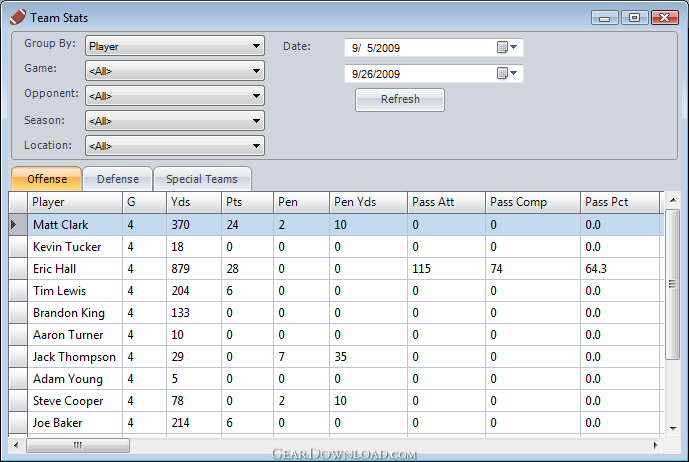Open the end date calendar picker

point(507,73)
